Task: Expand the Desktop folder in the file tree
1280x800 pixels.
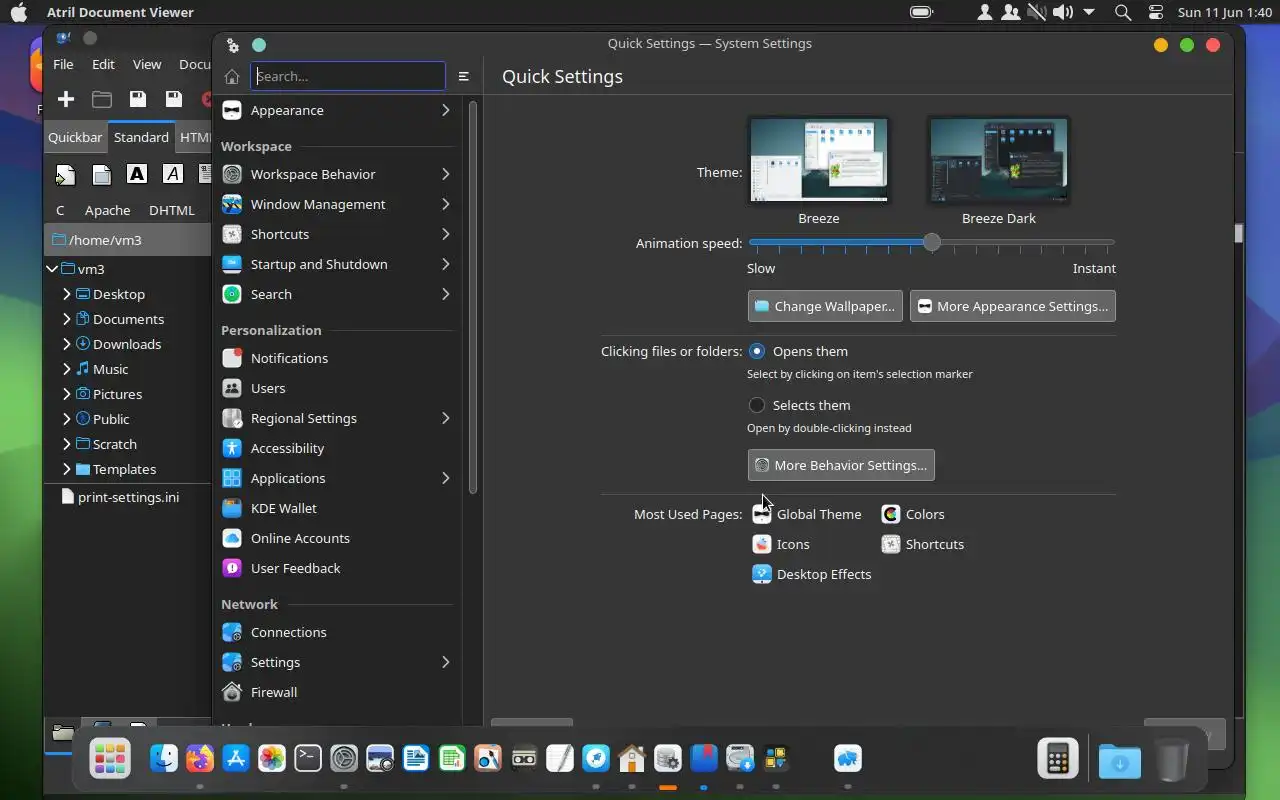Action: pyautogui.click(x=67, y=294)
